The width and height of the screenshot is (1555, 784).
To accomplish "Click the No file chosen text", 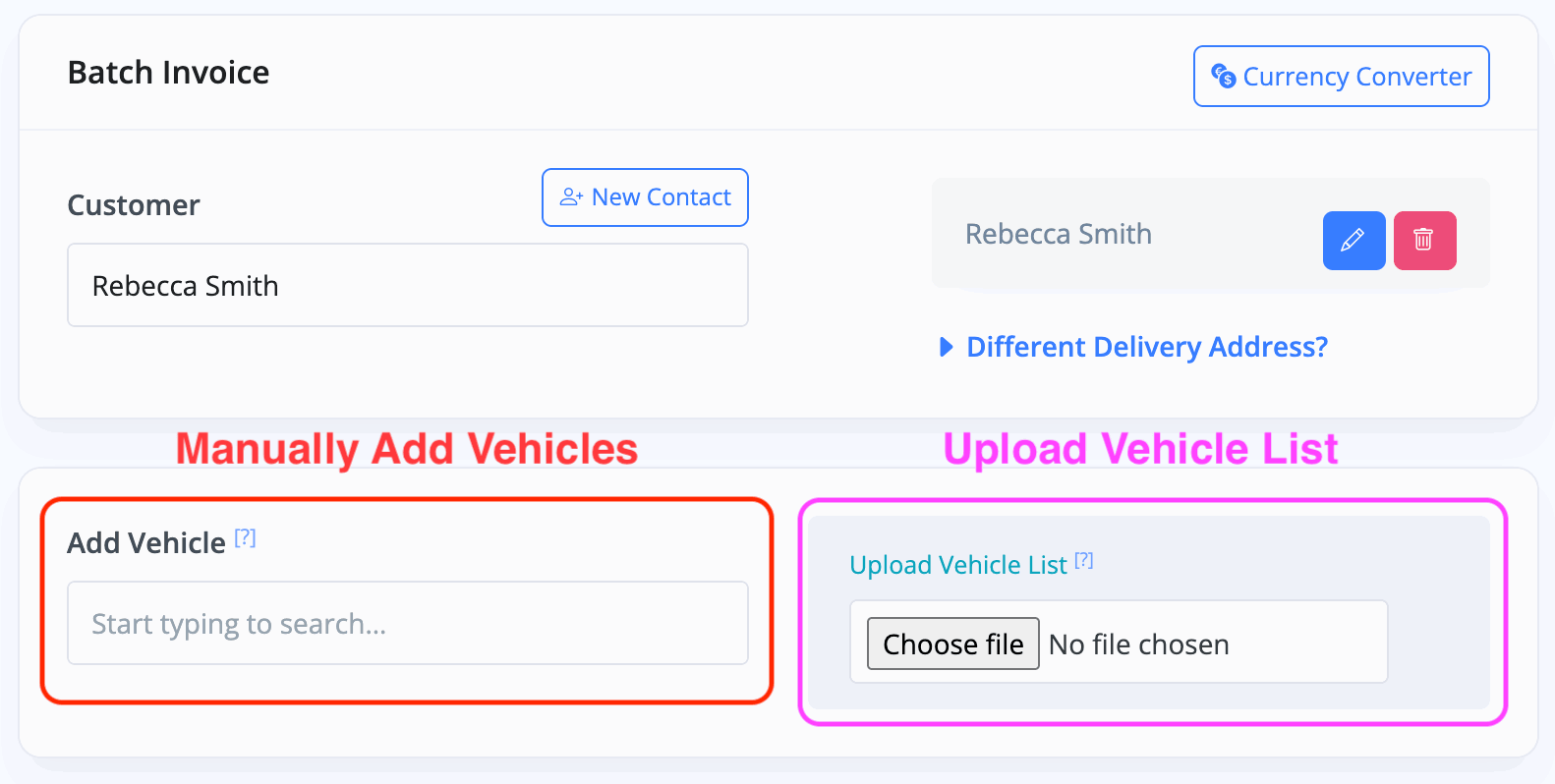I will click(1138, 644).
